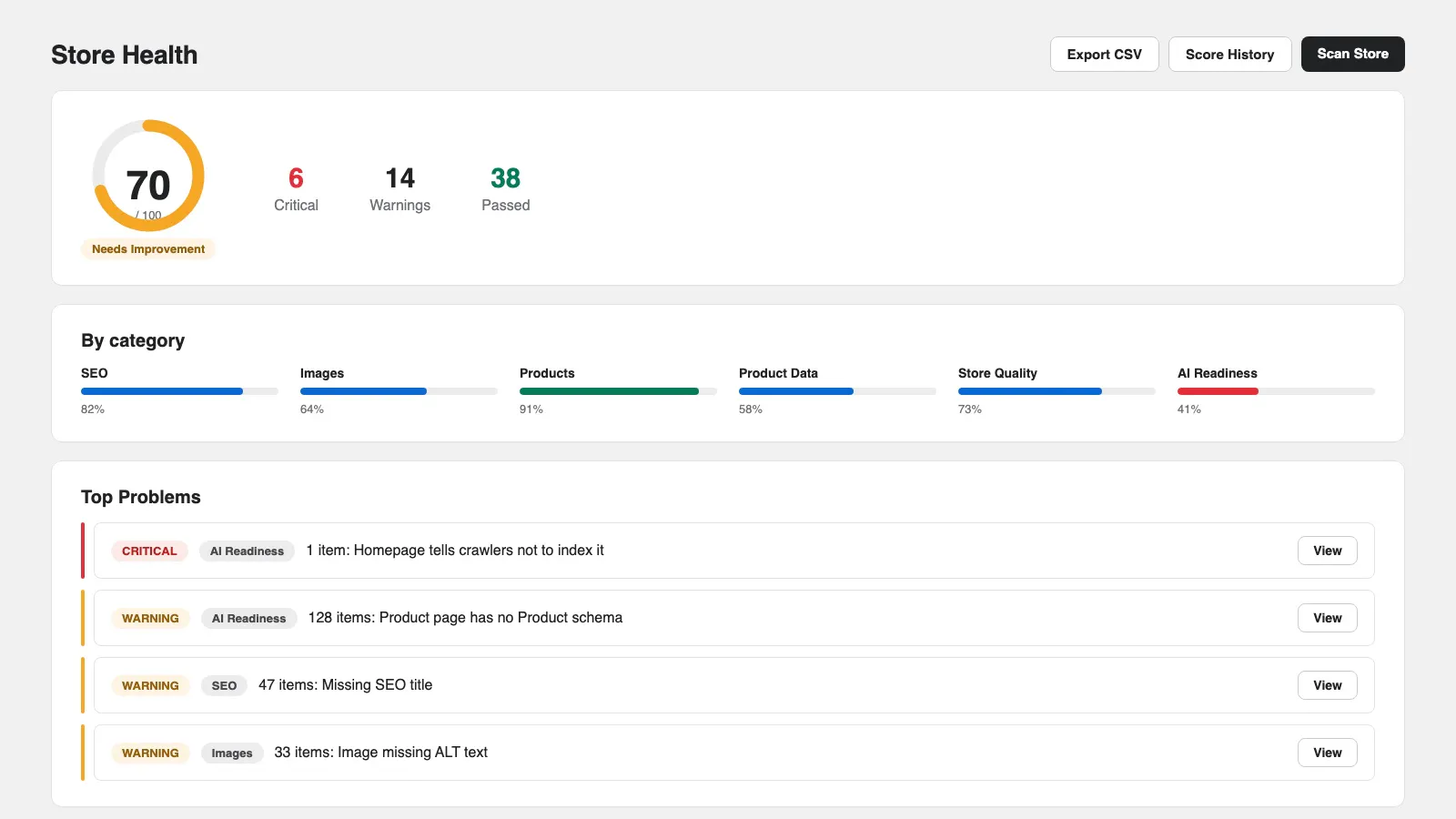The height and width of the screenshot is (819, 1456).
Task: Click the 41% value under AI Readiness
Action: [1188, 409]
